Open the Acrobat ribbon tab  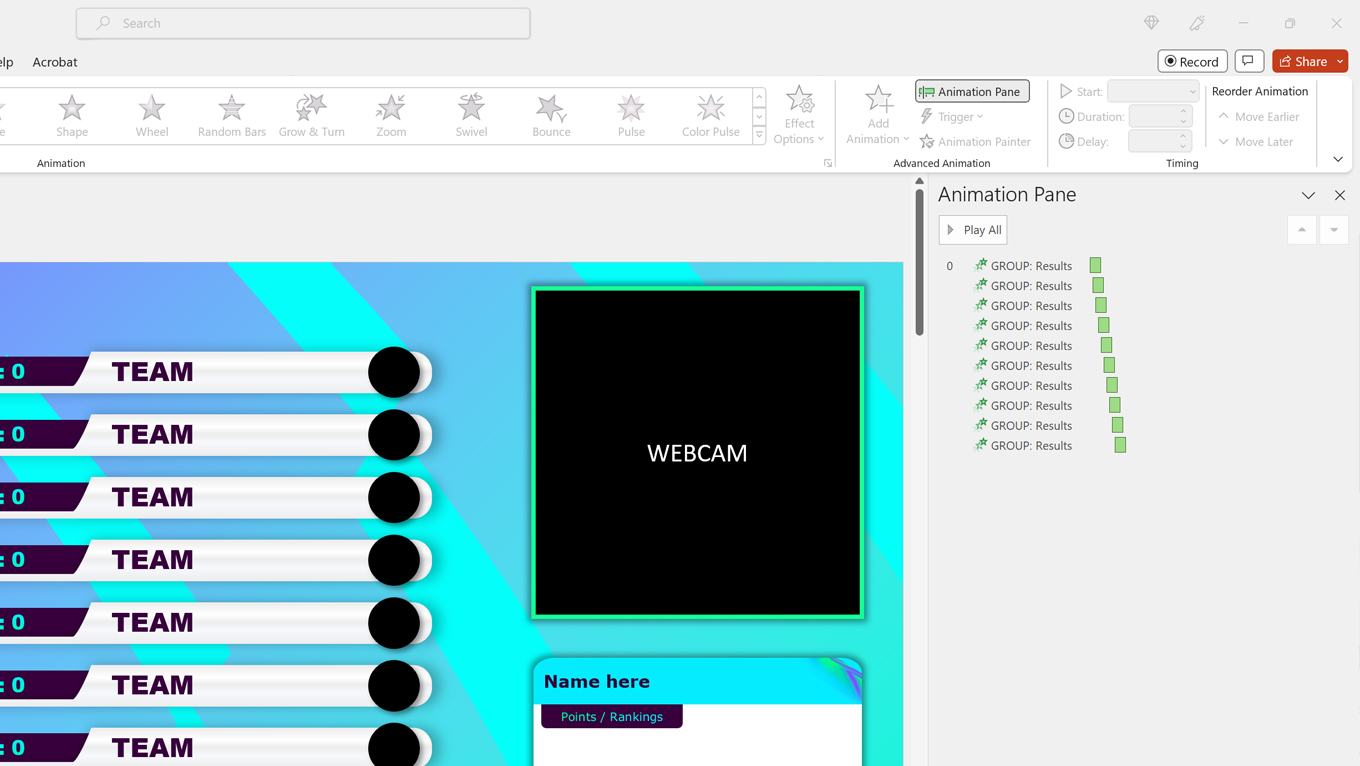tap(55, 62)
